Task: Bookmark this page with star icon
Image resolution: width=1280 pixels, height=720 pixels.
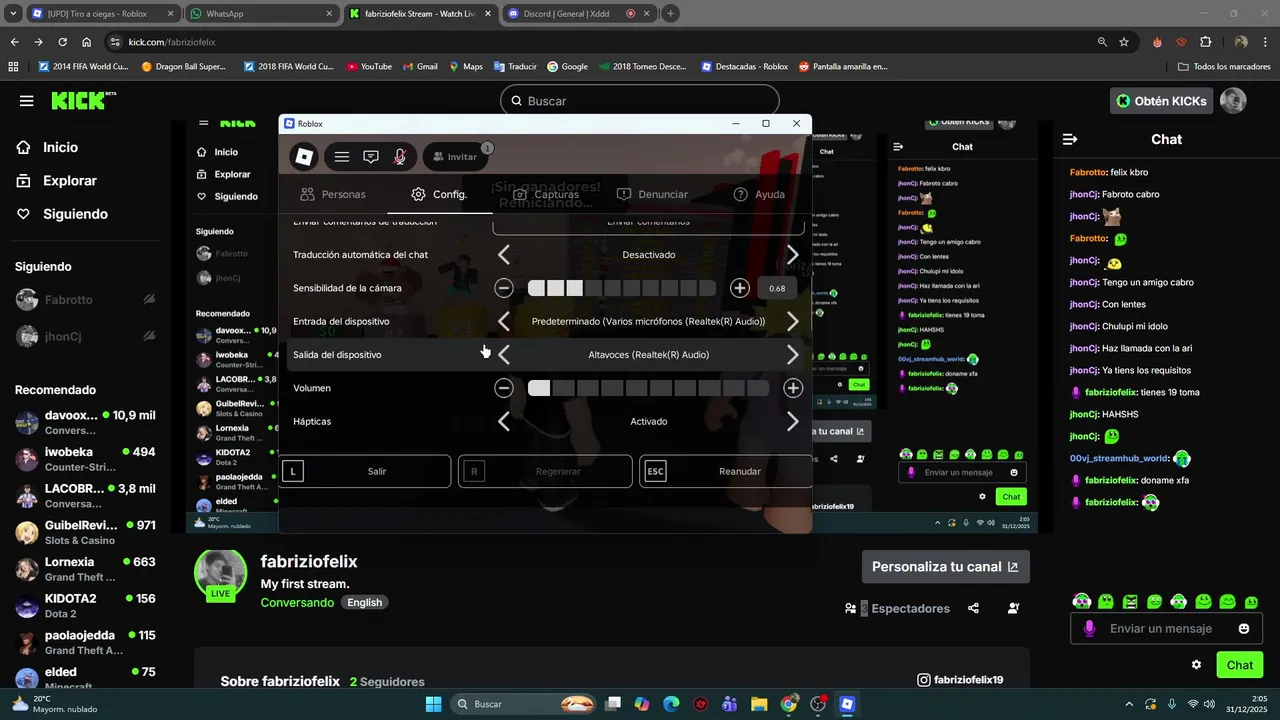Action: (x=1124, y=42)
